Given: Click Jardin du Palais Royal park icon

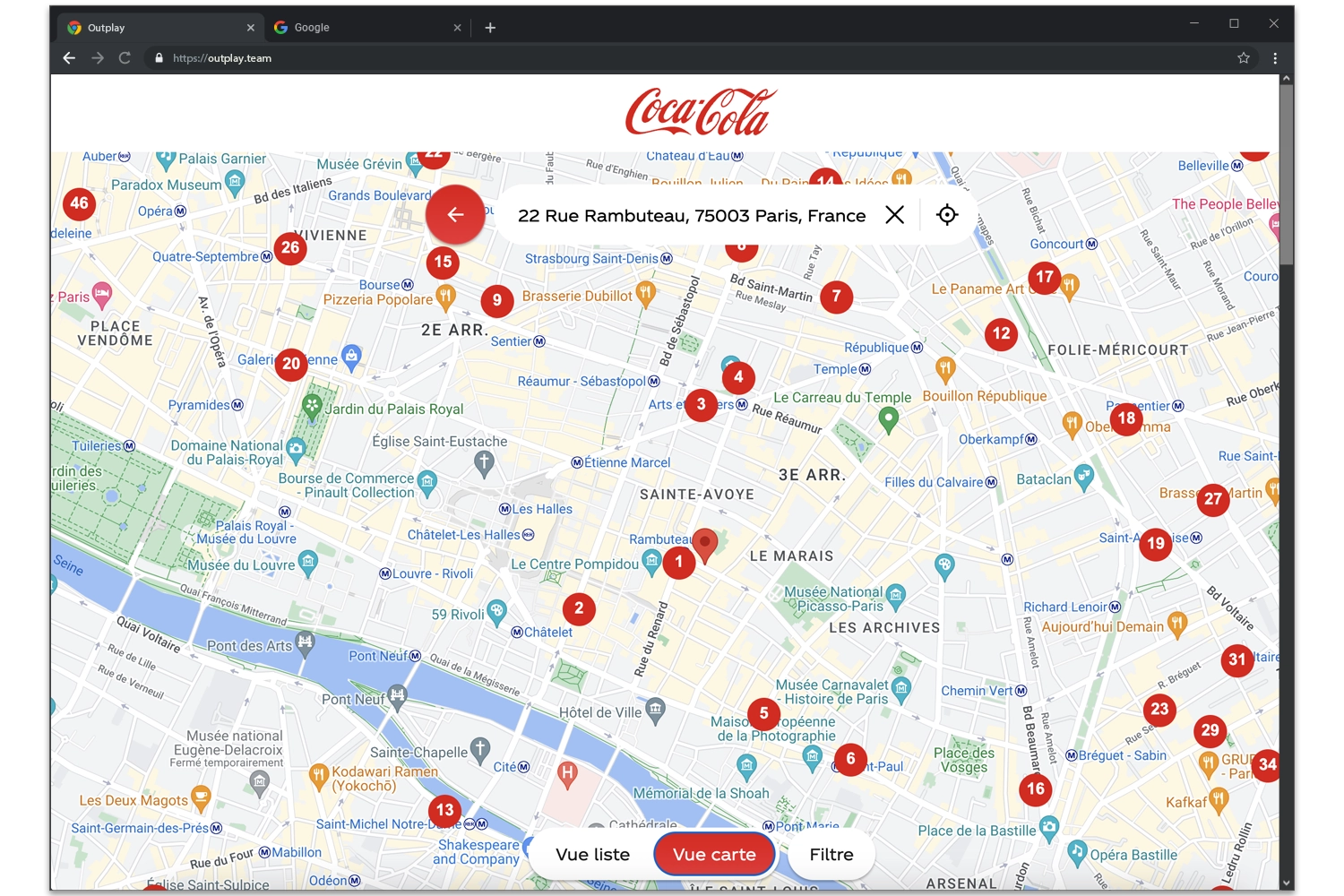Looking at the screenshot, I should [x=312, y=408].
